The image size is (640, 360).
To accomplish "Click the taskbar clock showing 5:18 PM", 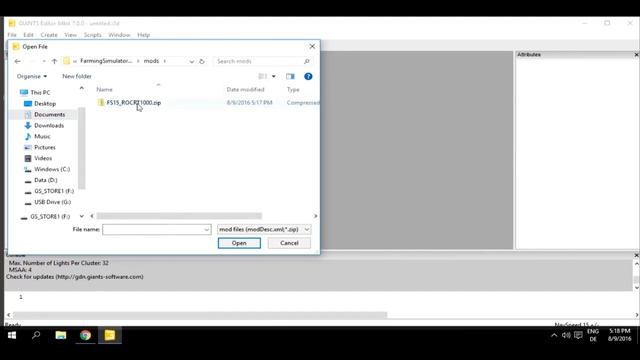I will tap(619, 335).
